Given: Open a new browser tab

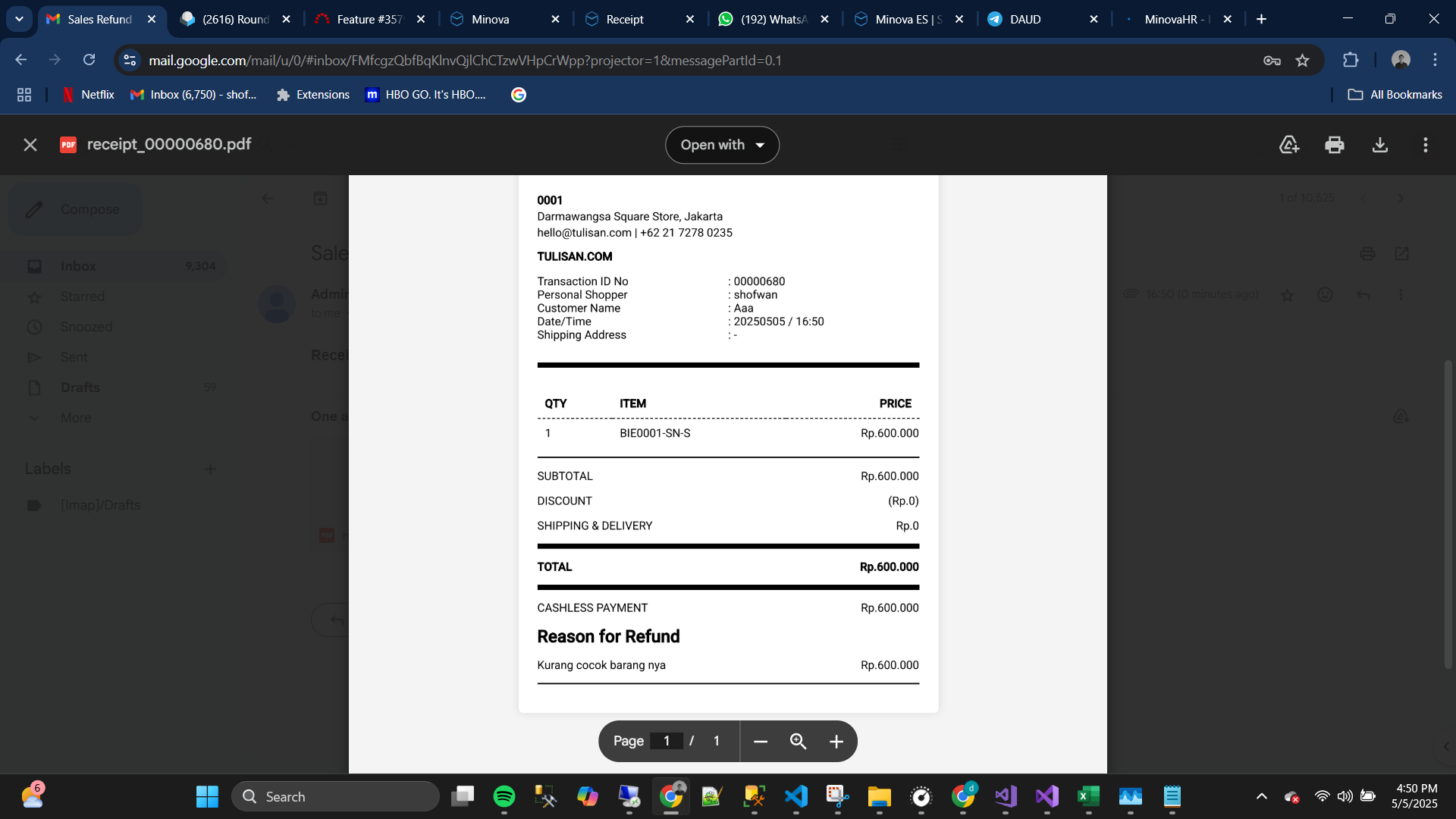Looking at the screenshot, I should click(1261, 19).
